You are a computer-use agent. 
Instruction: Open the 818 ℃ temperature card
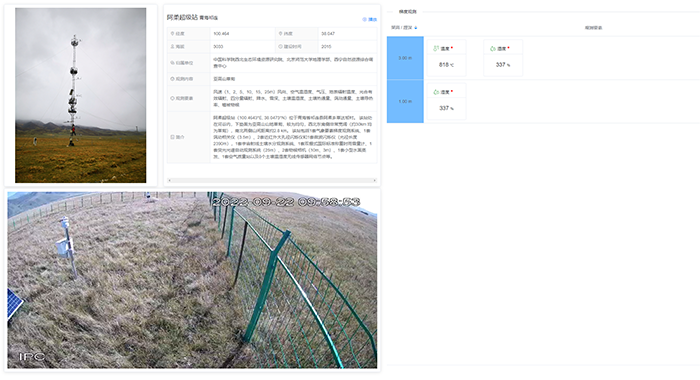[446, 58]
